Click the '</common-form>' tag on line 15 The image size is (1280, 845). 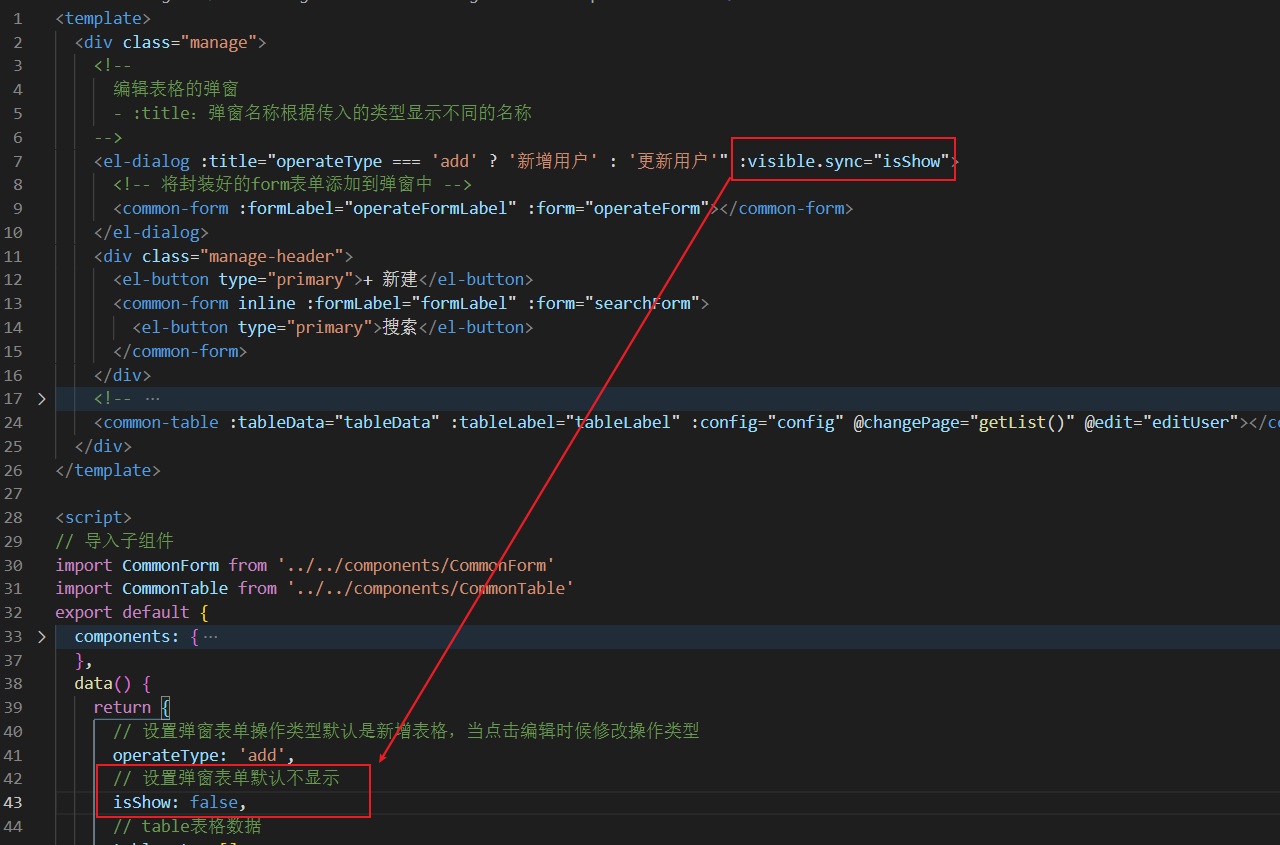(180, 351)
